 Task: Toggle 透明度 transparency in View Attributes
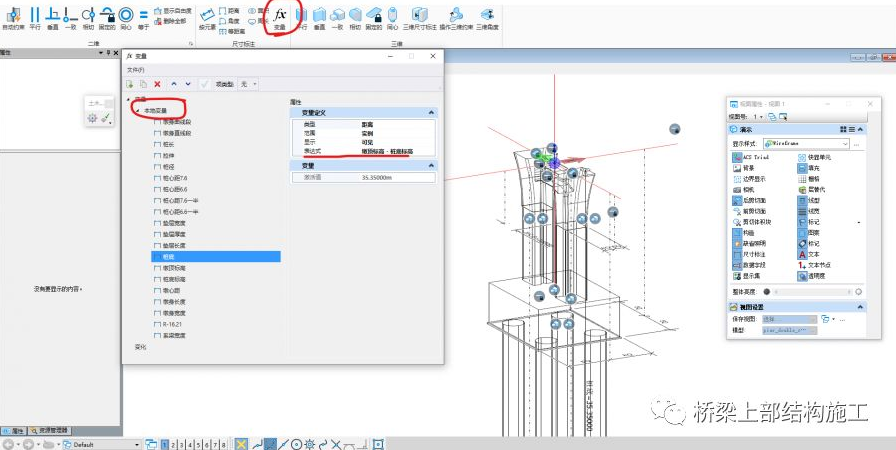click(x=811, y=276)
